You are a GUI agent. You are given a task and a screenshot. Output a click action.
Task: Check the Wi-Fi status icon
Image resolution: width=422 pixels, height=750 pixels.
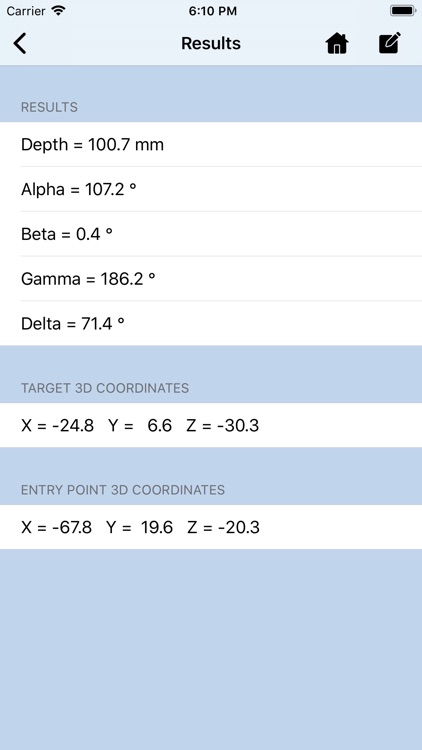[58, 11]
